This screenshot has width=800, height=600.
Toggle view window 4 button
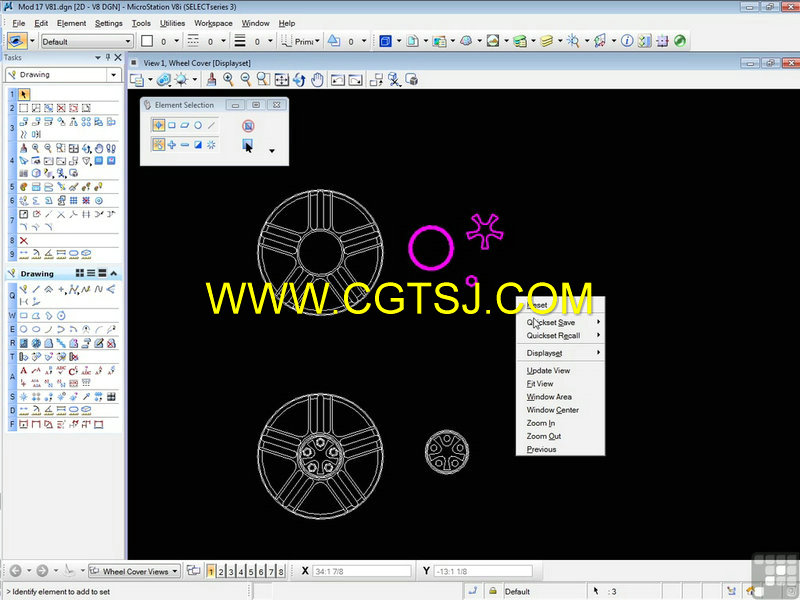241,571
